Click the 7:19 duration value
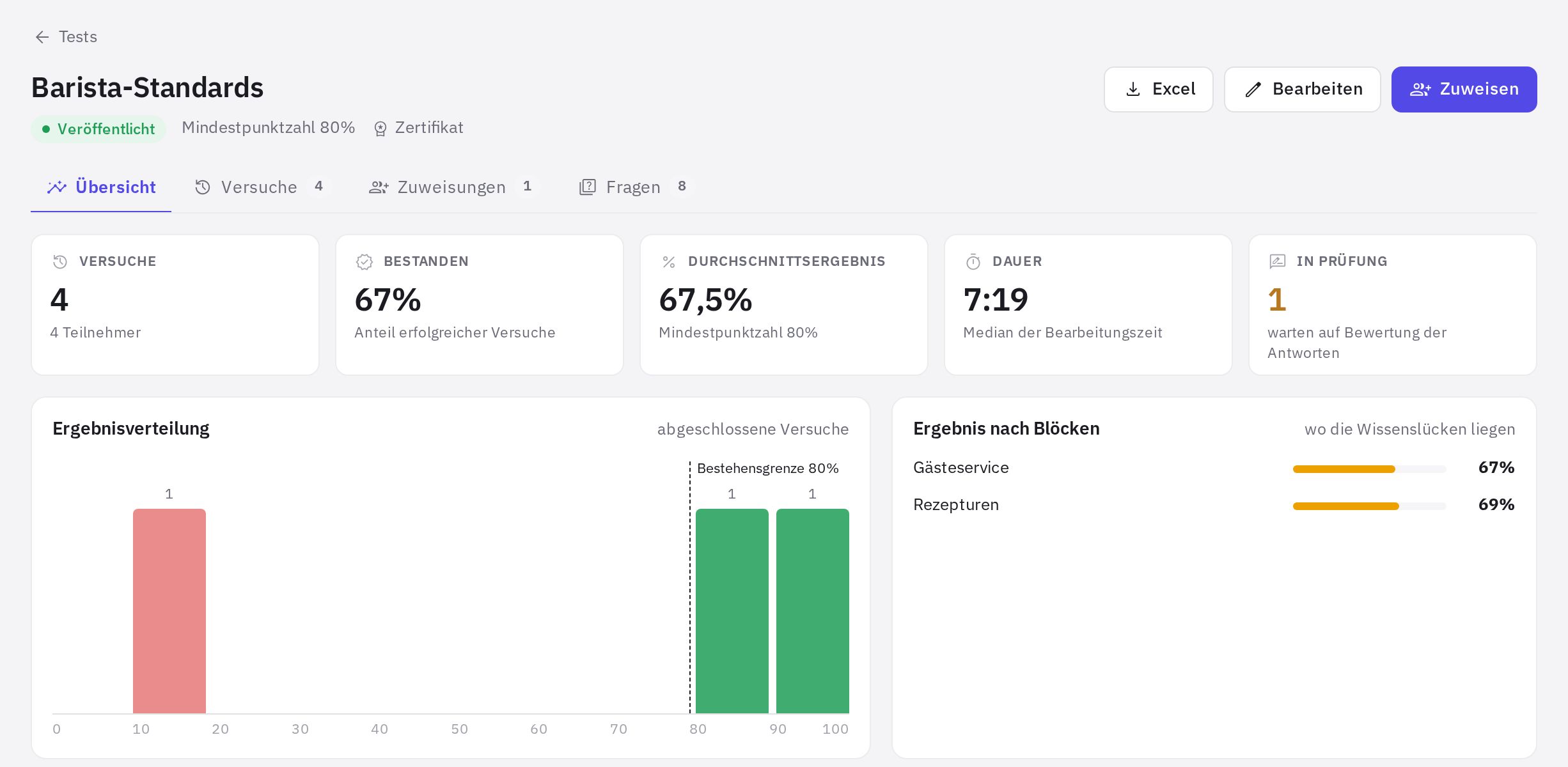The image size is (1568, 767). click(996, 300)
